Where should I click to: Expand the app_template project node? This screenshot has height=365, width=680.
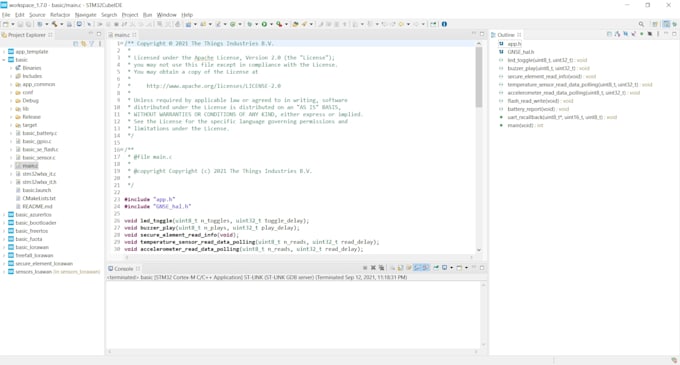pos(4,52)
